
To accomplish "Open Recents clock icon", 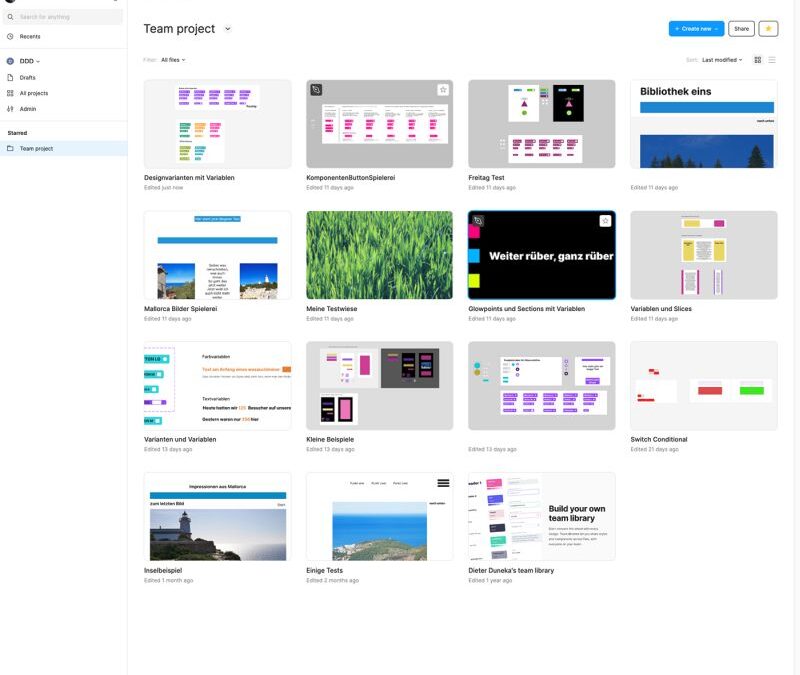I will pos(10,36).
